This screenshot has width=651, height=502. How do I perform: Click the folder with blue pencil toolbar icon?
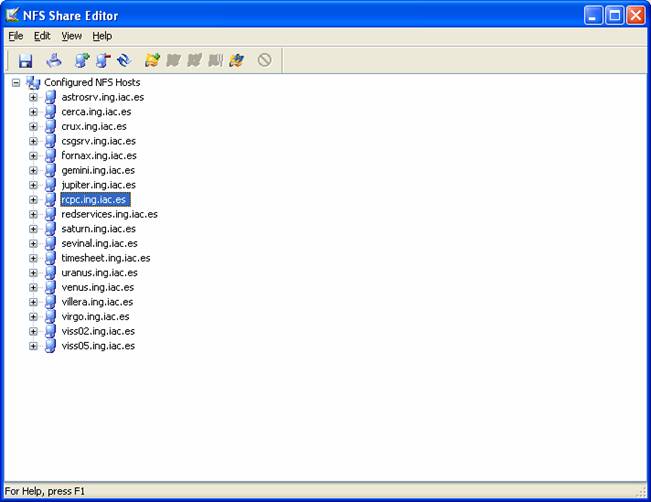pyautogui.click(x=236, y=61)
